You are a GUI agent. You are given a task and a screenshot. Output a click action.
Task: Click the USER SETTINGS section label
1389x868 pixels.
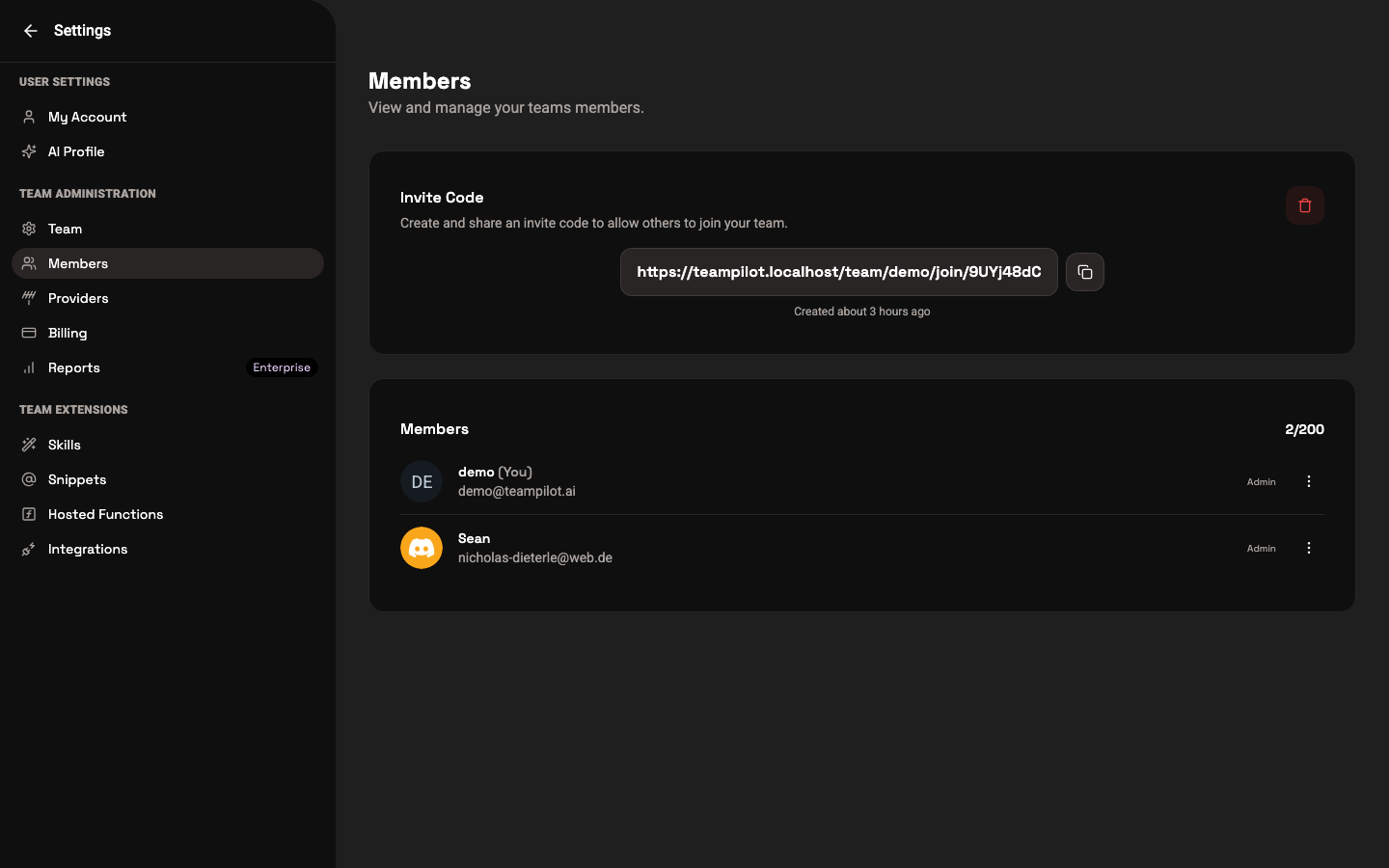65,82
